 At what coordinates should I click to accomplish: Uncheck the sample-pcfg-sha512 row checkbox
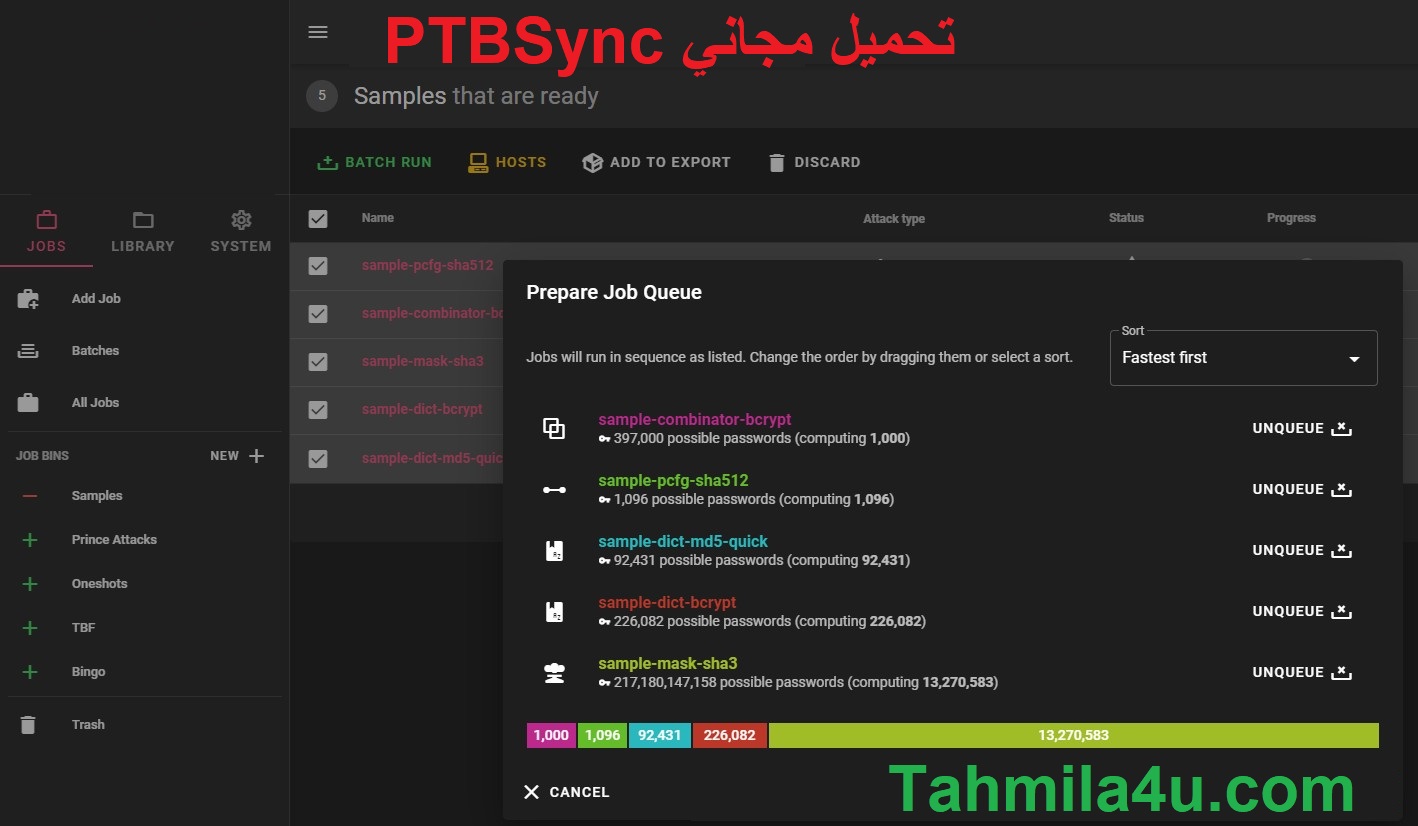click(x=318, y=266)
